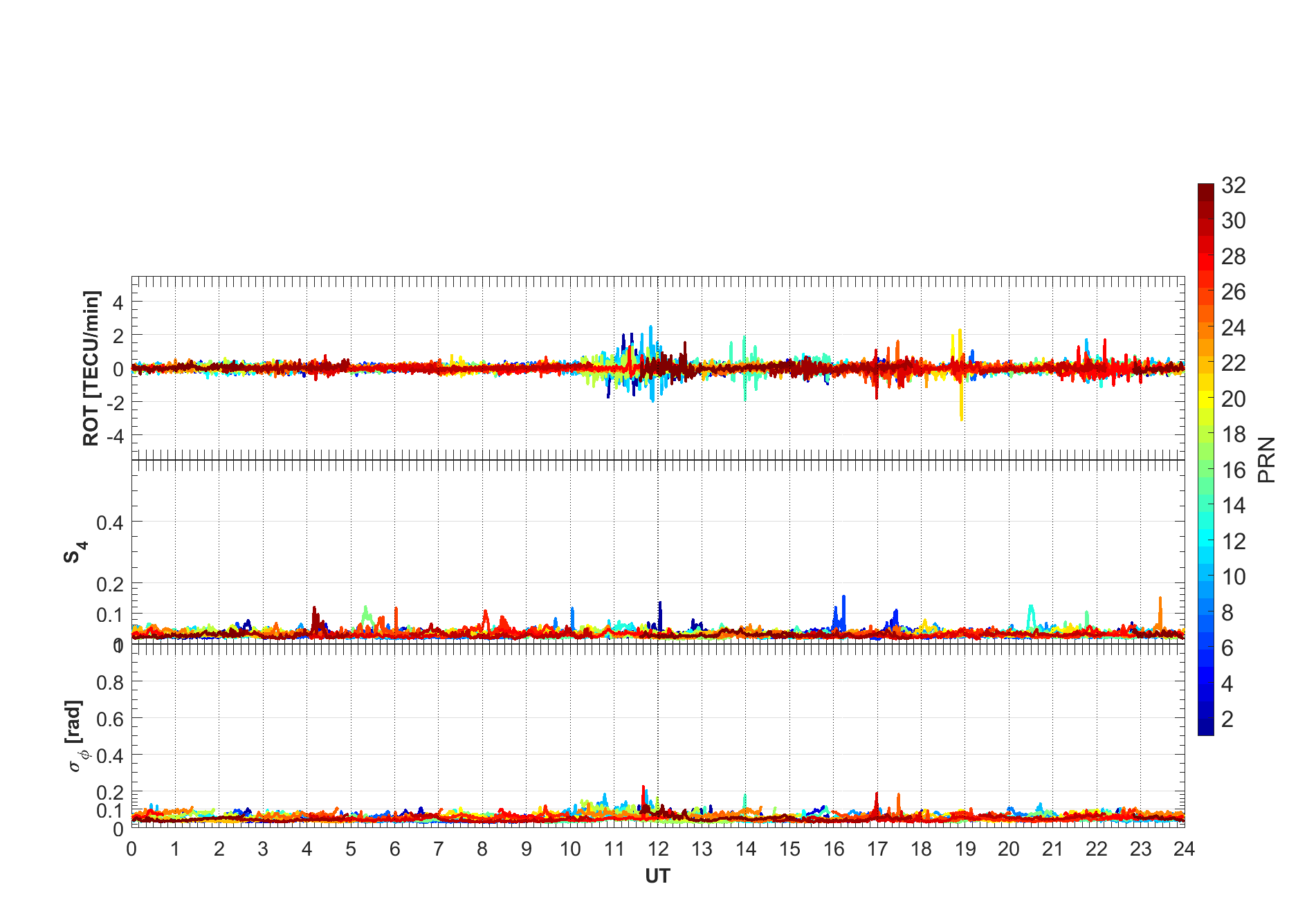Click S4 y-axis tick label "0.4"
This screenshot has height=920, width=1316.
click(111, 523)
